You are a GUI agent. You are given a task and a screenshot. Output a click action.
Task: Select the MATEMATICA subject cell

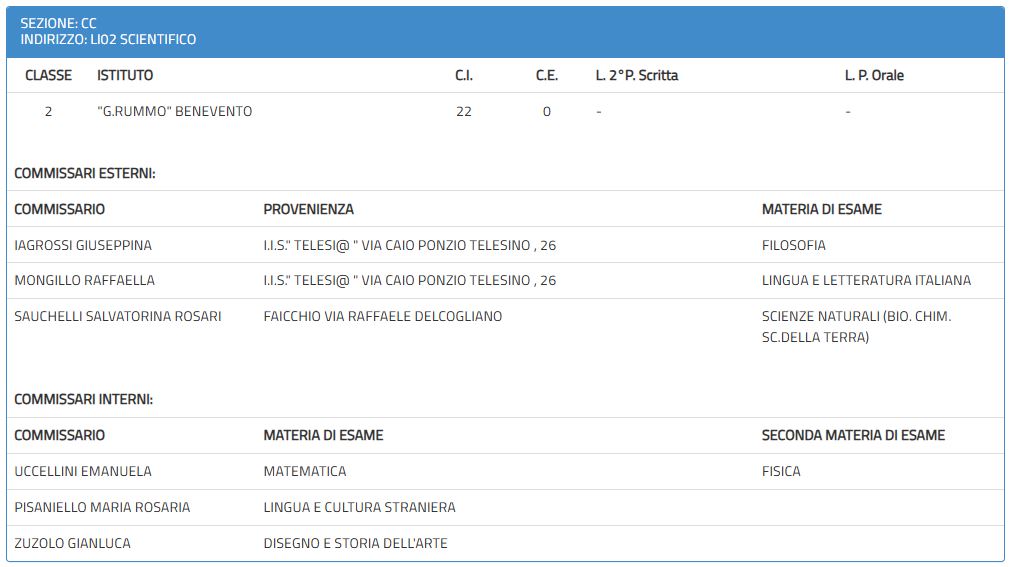tap(305, 472)
